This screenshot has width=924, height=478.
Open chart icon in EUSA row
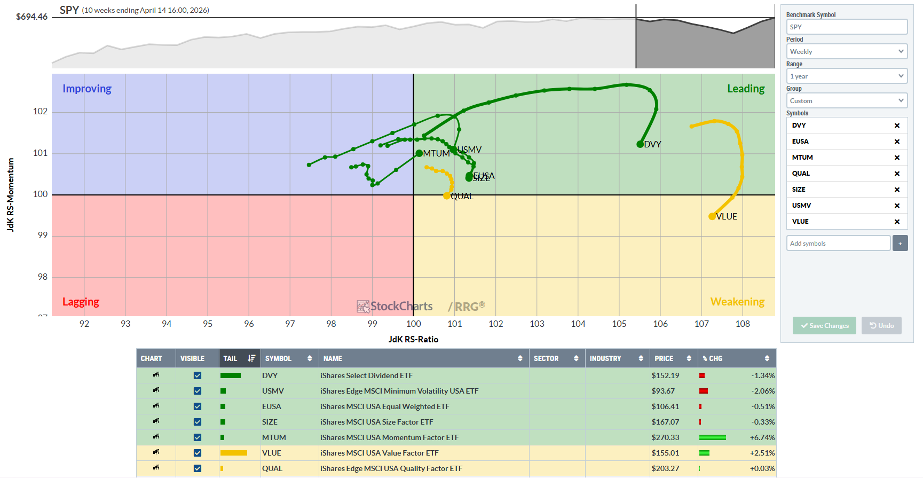pyautogui.click(x=156, y=406)
